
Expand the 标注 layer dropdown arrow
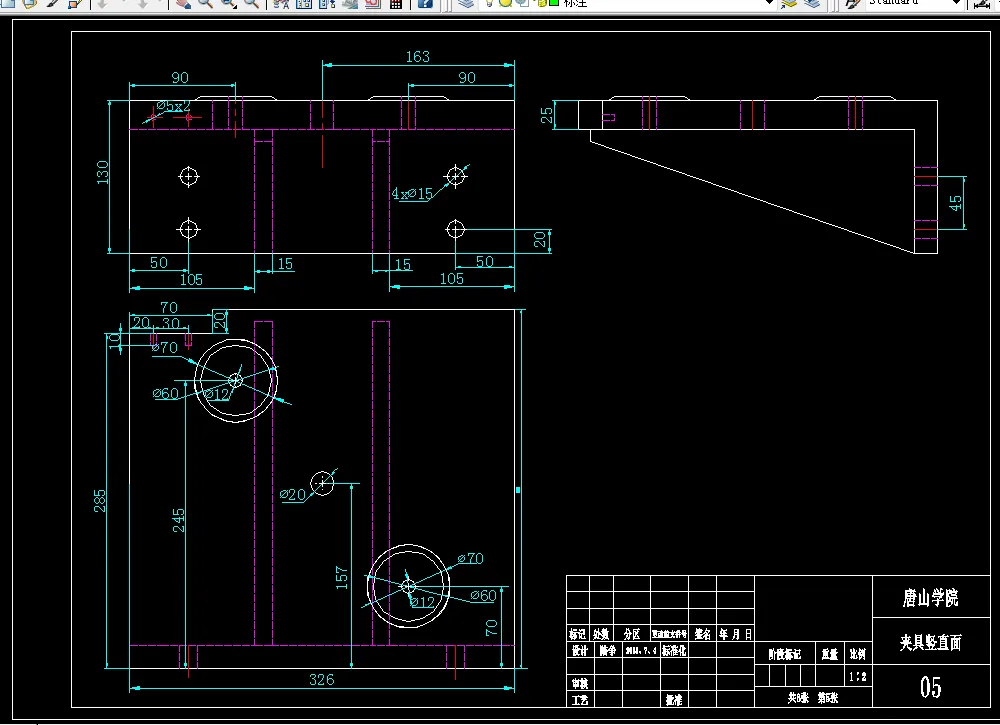click(x=769, y=3)
